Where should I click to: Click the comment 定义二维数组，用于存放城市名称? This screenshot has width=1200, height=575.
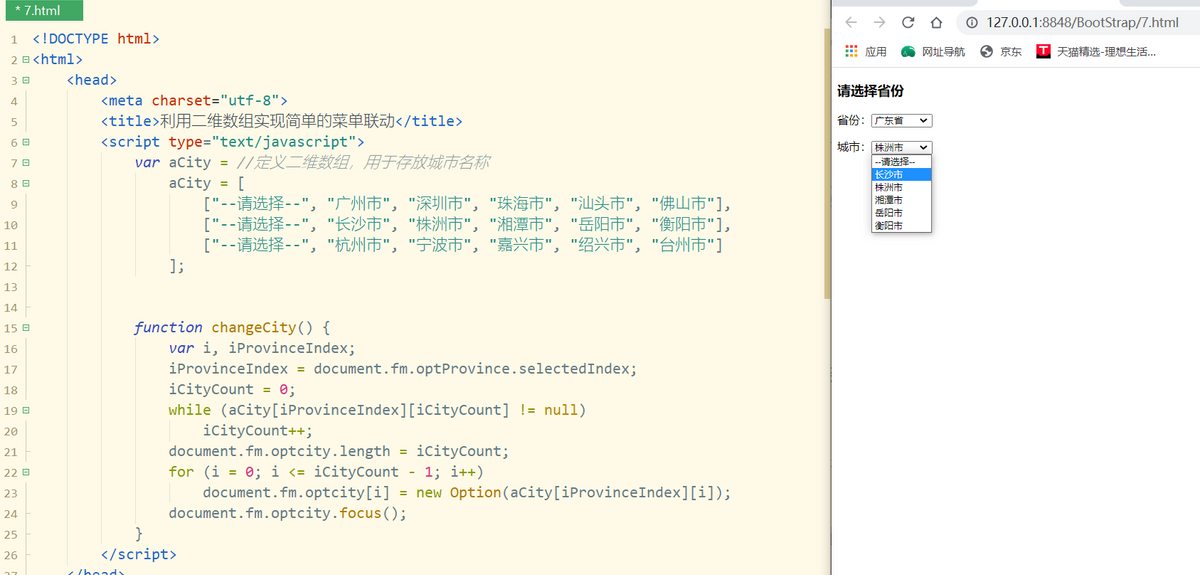coord(374,162)
